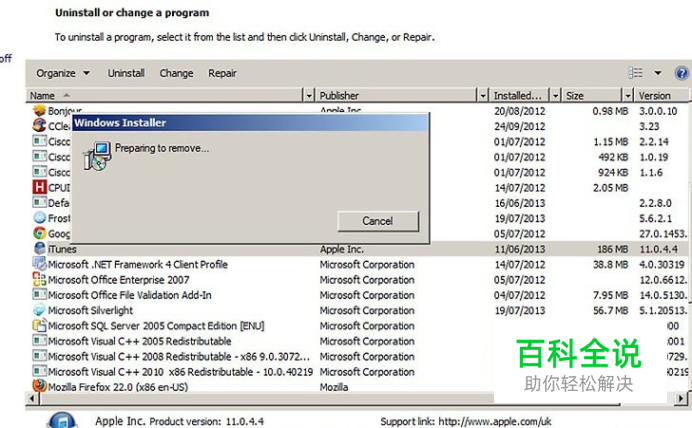Select Microsoft Visual C++ 2005 Redistributable
Image resolution: width=692 pixels, height=428 pixels.
pyautogui.click(x=139, y=341)
